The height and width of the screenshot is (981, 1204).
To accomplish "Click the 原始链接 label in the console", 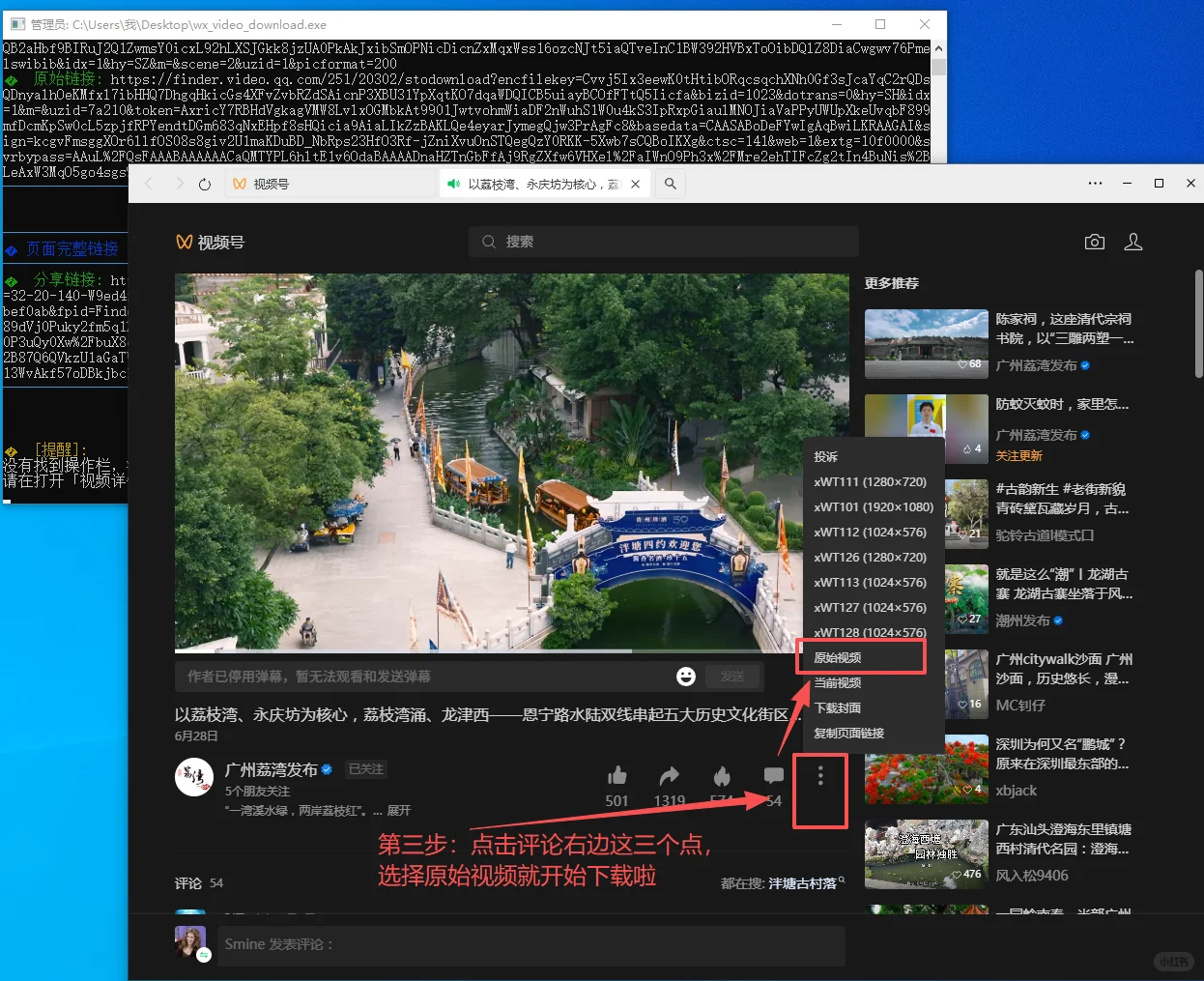I will pos(65,79).
